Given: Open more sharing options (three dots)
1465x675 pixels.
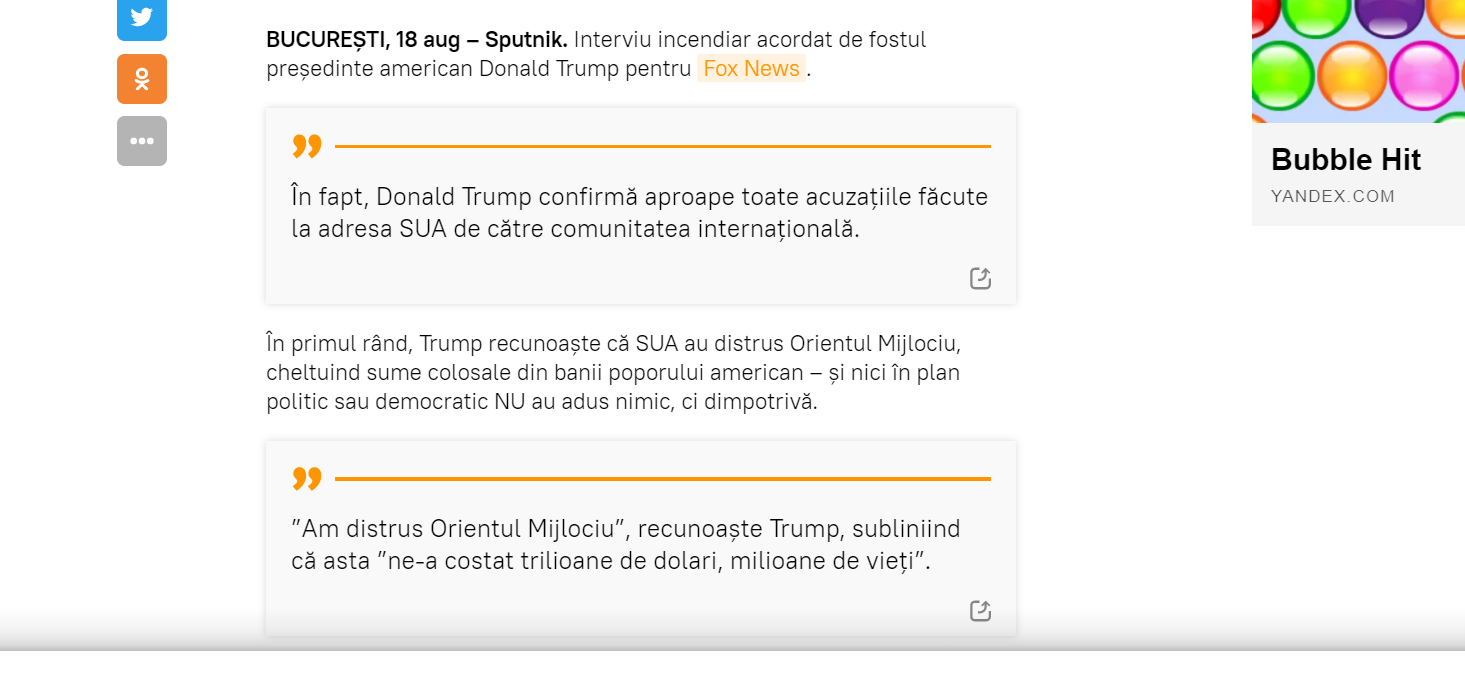Looking at the screenshot, I should tap(142, 141).
